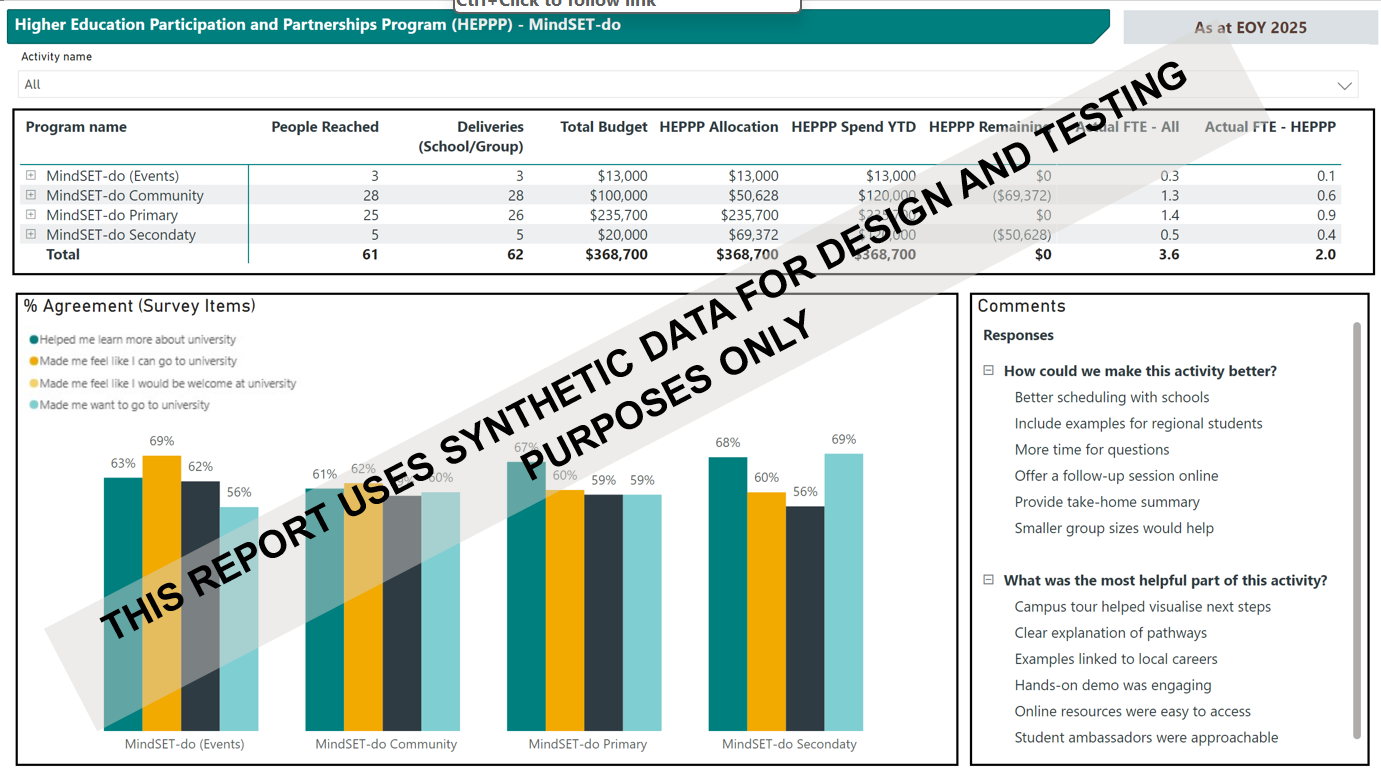
Task: Click the 'Made me feel like I can go' legend dot
Action: tap(34, 361)
